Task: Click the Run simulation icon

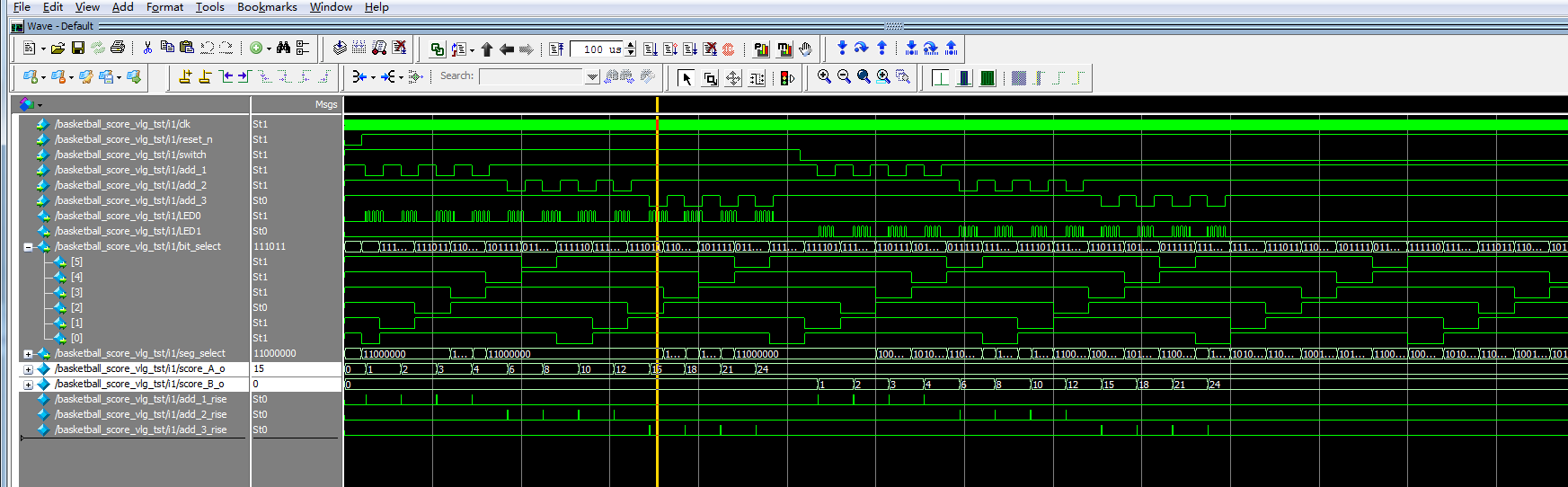Action: [651, 49]
